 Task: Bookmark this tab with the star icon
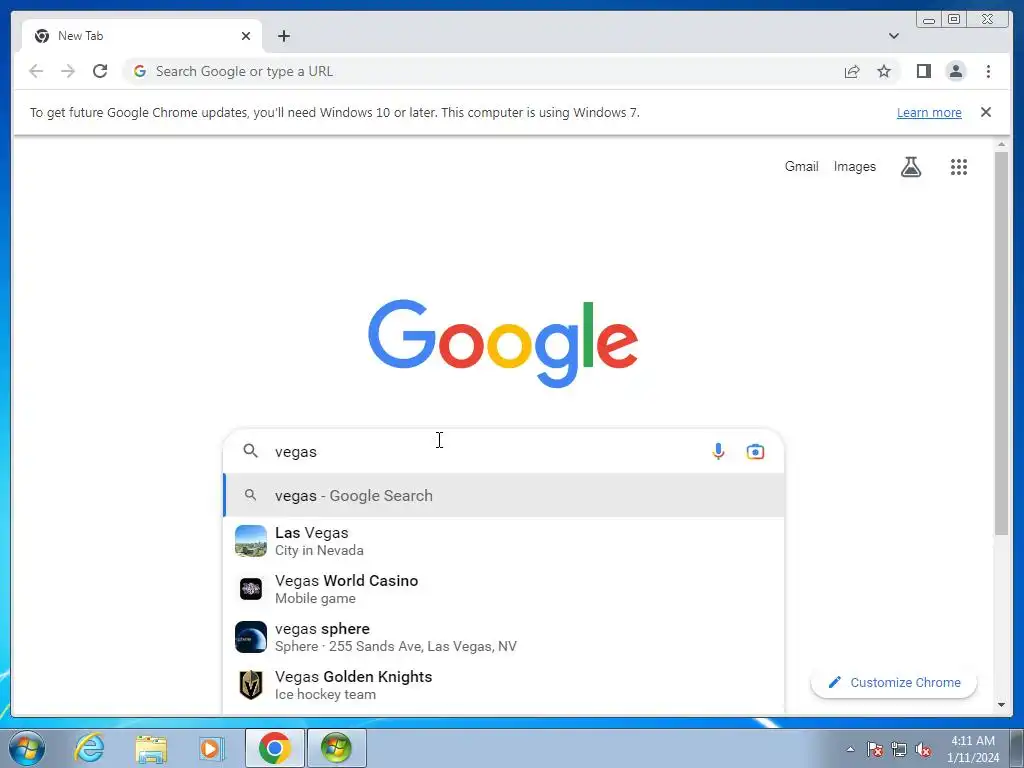point(884,71)
